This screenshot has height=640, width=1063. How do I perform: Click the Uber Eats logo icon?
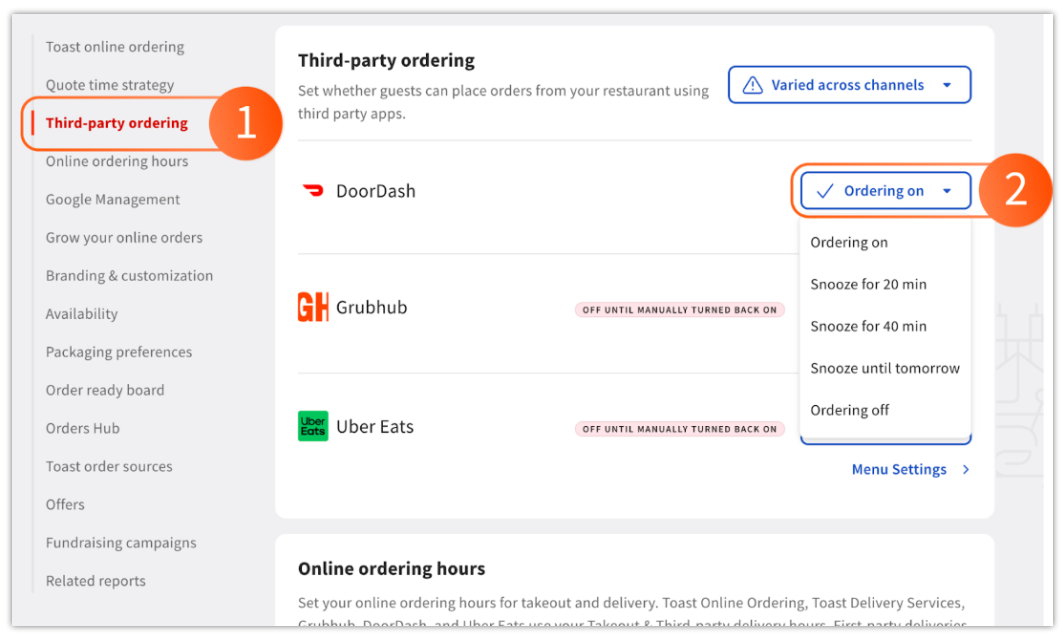coord(313,426)
